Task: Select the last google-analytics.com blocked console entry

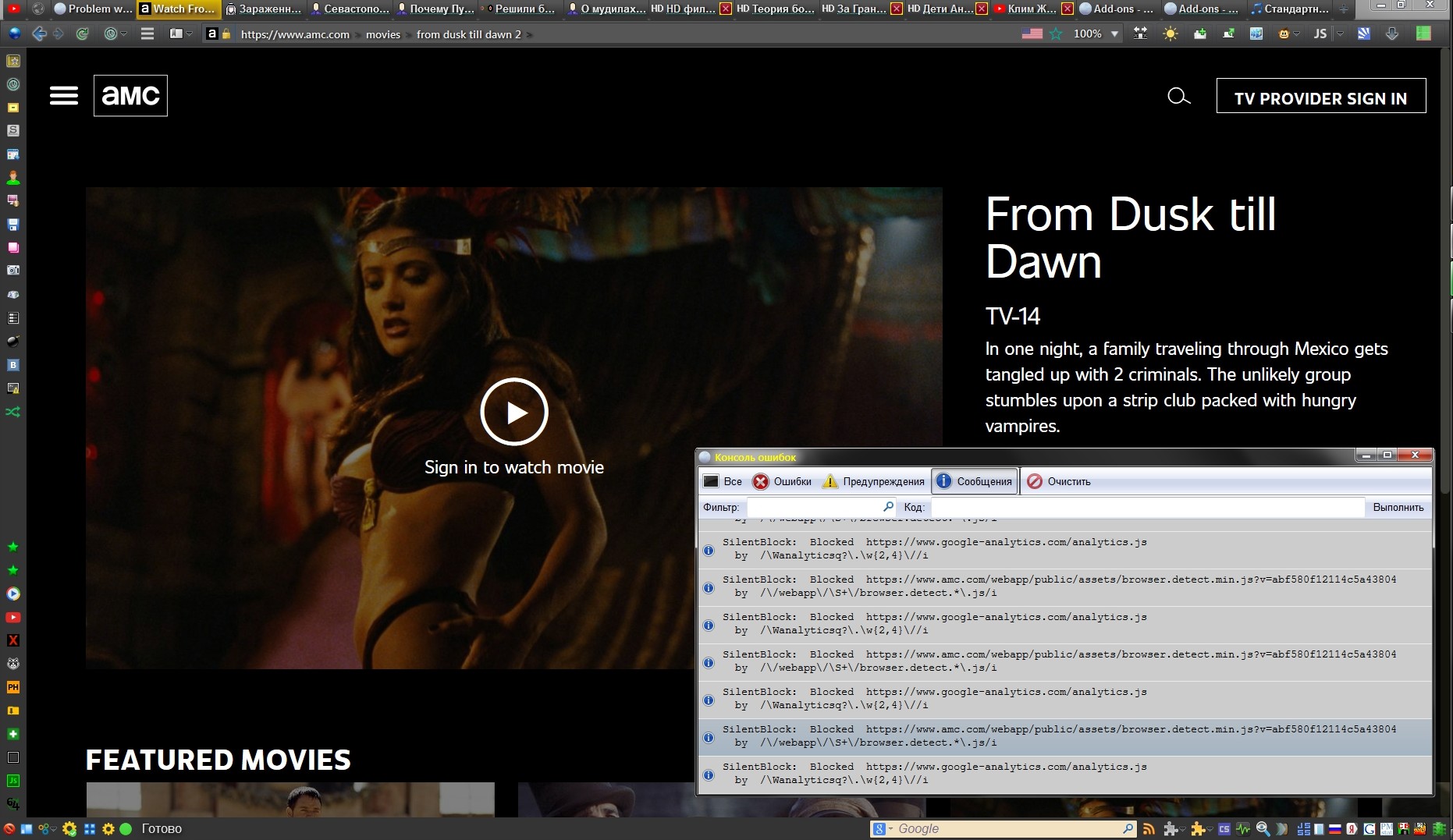Action: [1065, 774]
